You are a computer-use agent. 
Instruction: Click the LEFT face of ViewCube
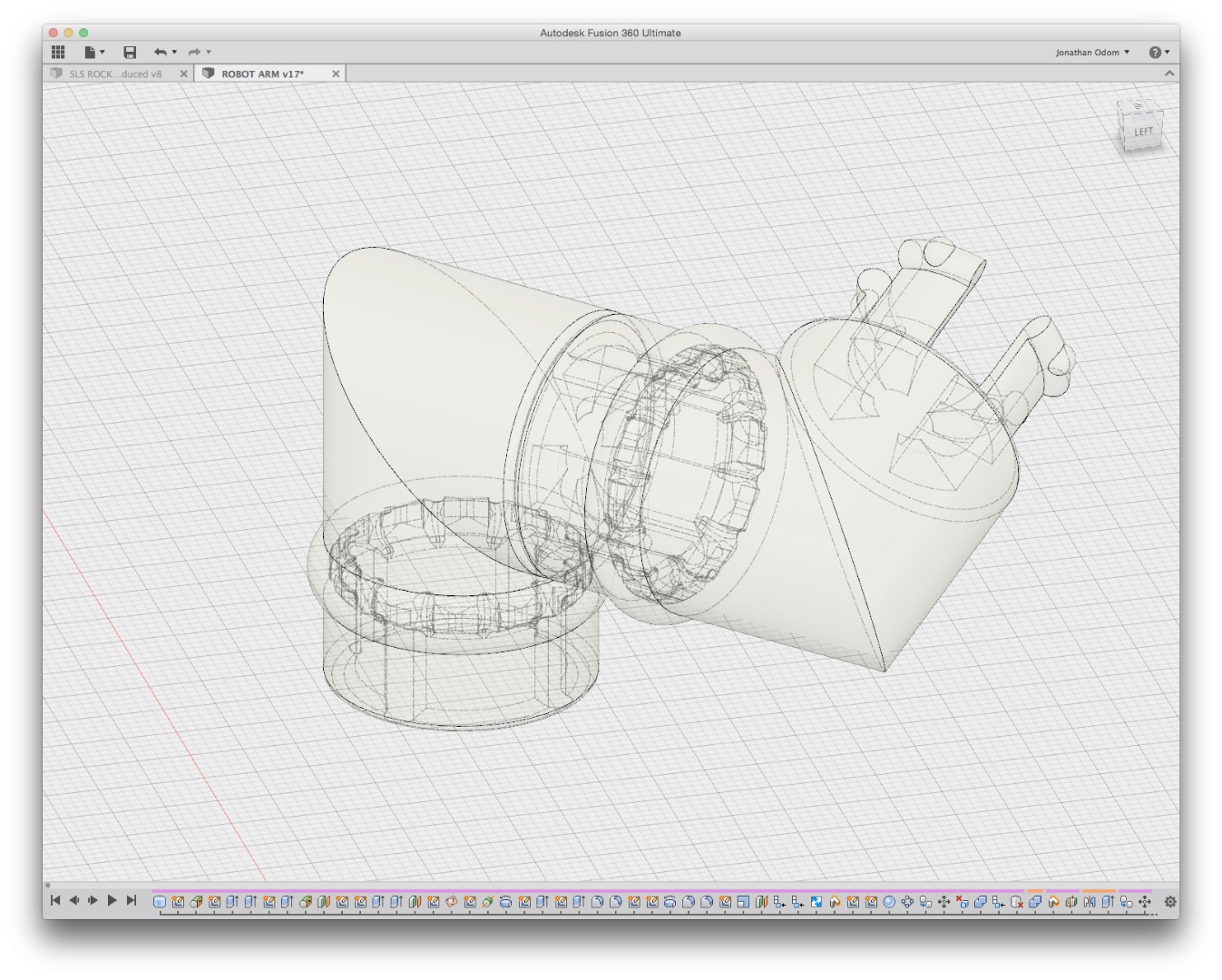1143,132
